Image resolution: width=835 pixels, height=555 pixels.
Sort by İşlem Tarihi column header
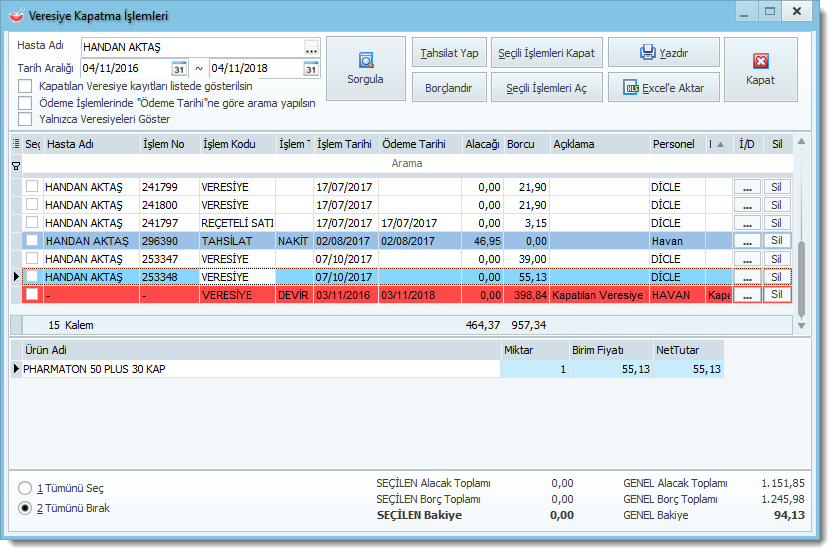[346, 144]
